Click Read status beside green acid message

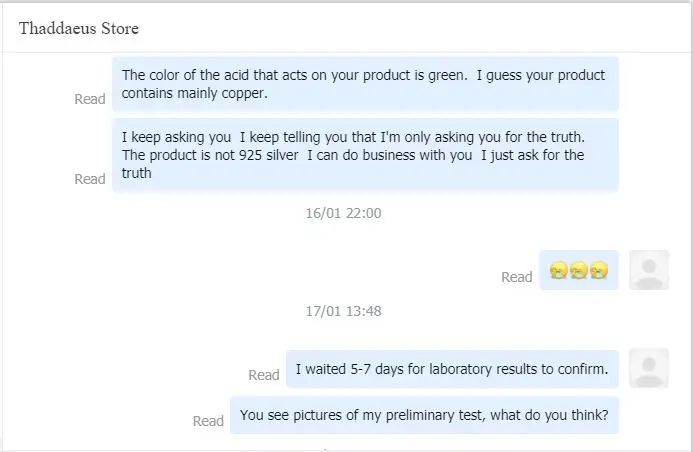coord(90,99)
